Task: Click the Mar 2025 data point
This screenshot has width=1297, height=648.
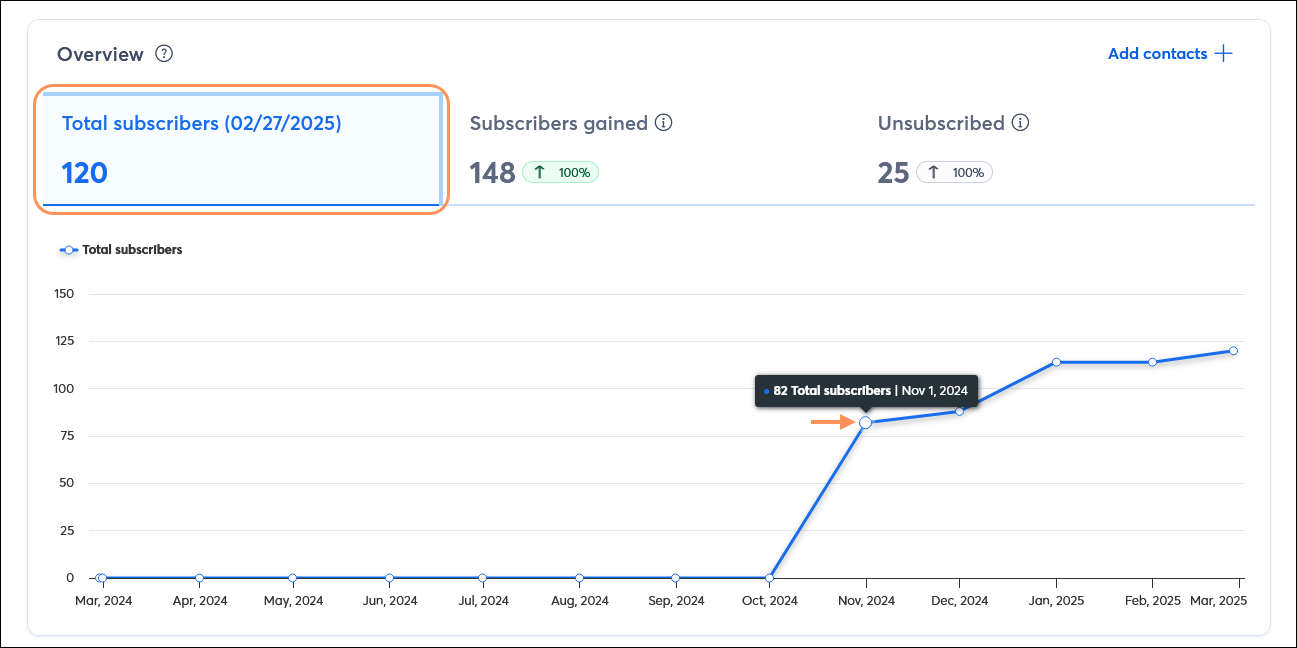Action: tap(1233, 351)
